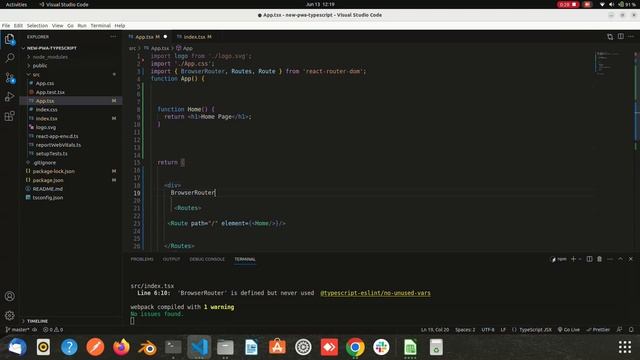Screen dimensions: 640x360
Task: Open the @typescript-eslint/no-unused-vars link
Action: [x=375, y=293]
